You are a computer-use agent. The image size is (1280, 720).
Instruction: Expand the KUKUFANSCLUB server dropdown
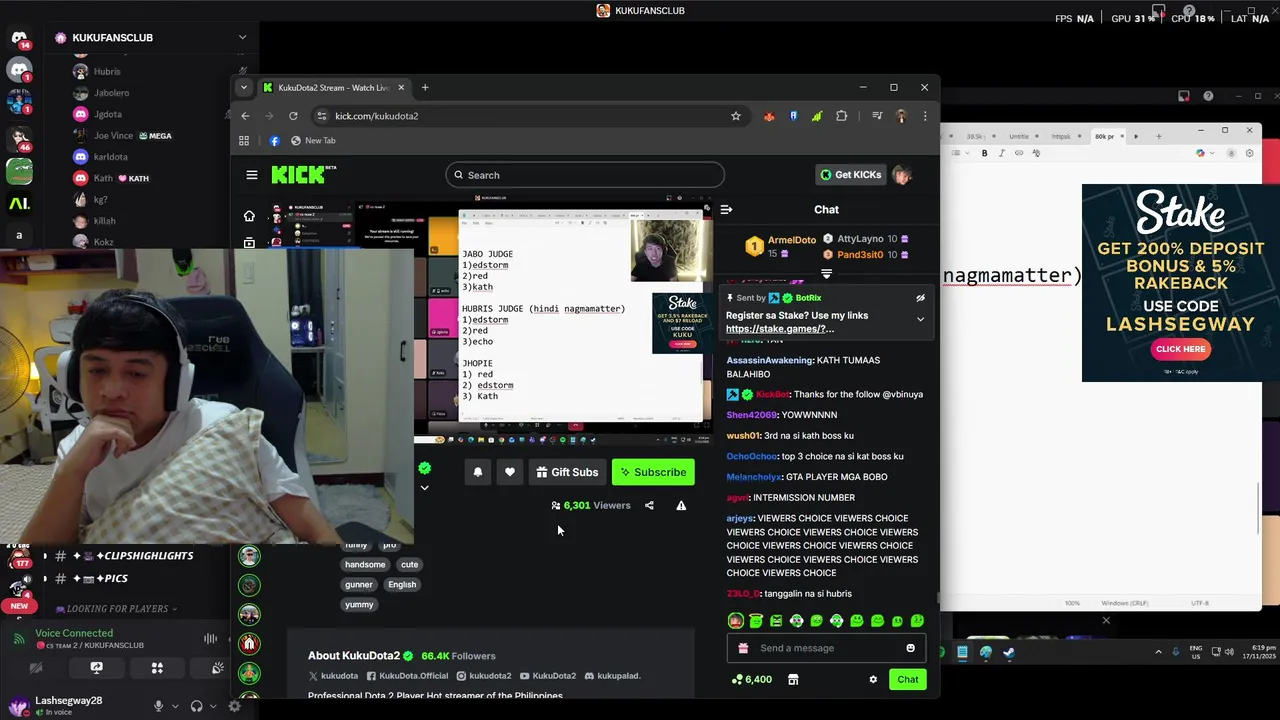pyautogui.click(x=242, y=38)
